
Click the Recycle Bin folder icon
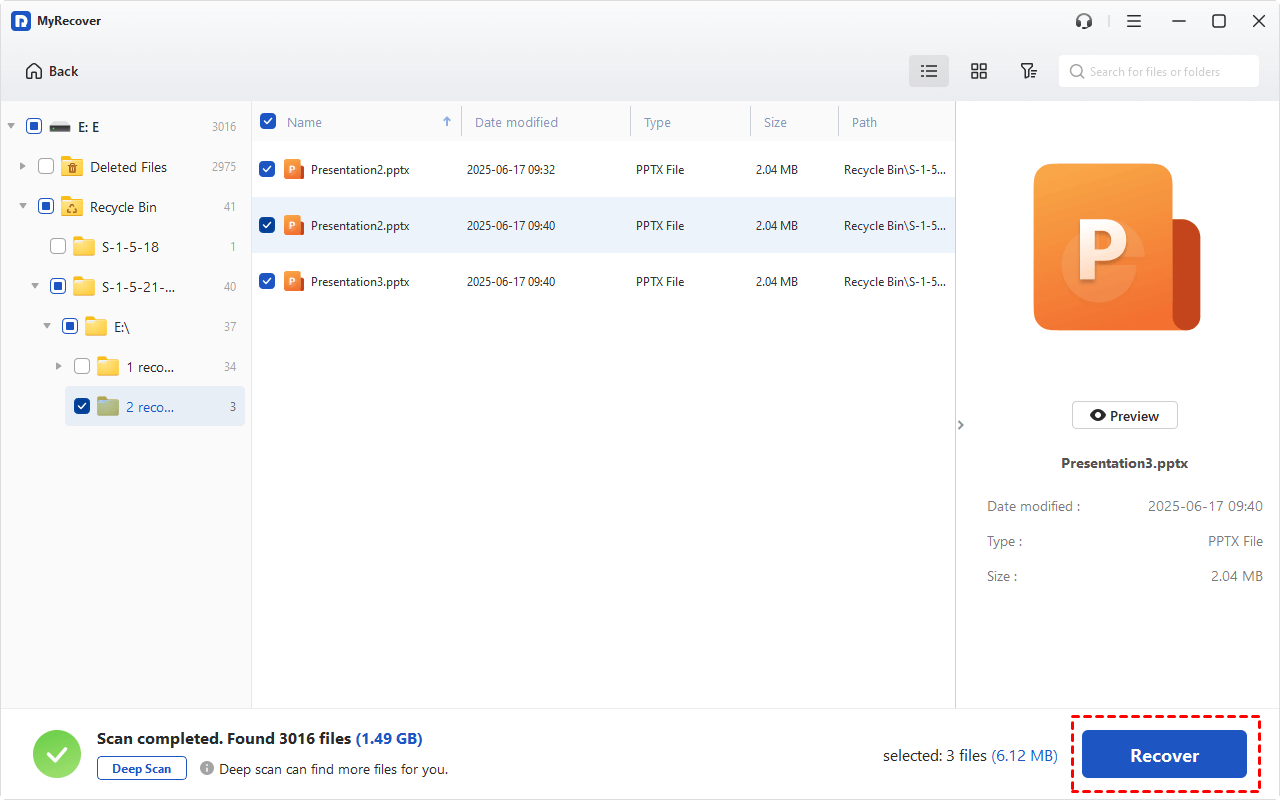[71, 207]
